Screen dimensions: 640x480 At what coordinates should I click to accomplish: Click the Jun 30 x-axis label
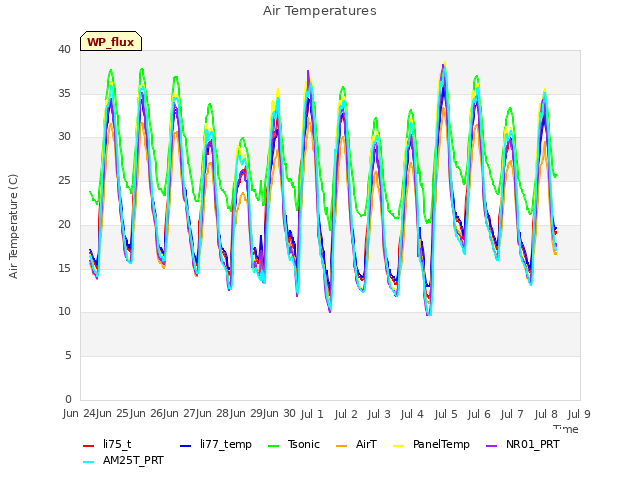click(280, 413)
